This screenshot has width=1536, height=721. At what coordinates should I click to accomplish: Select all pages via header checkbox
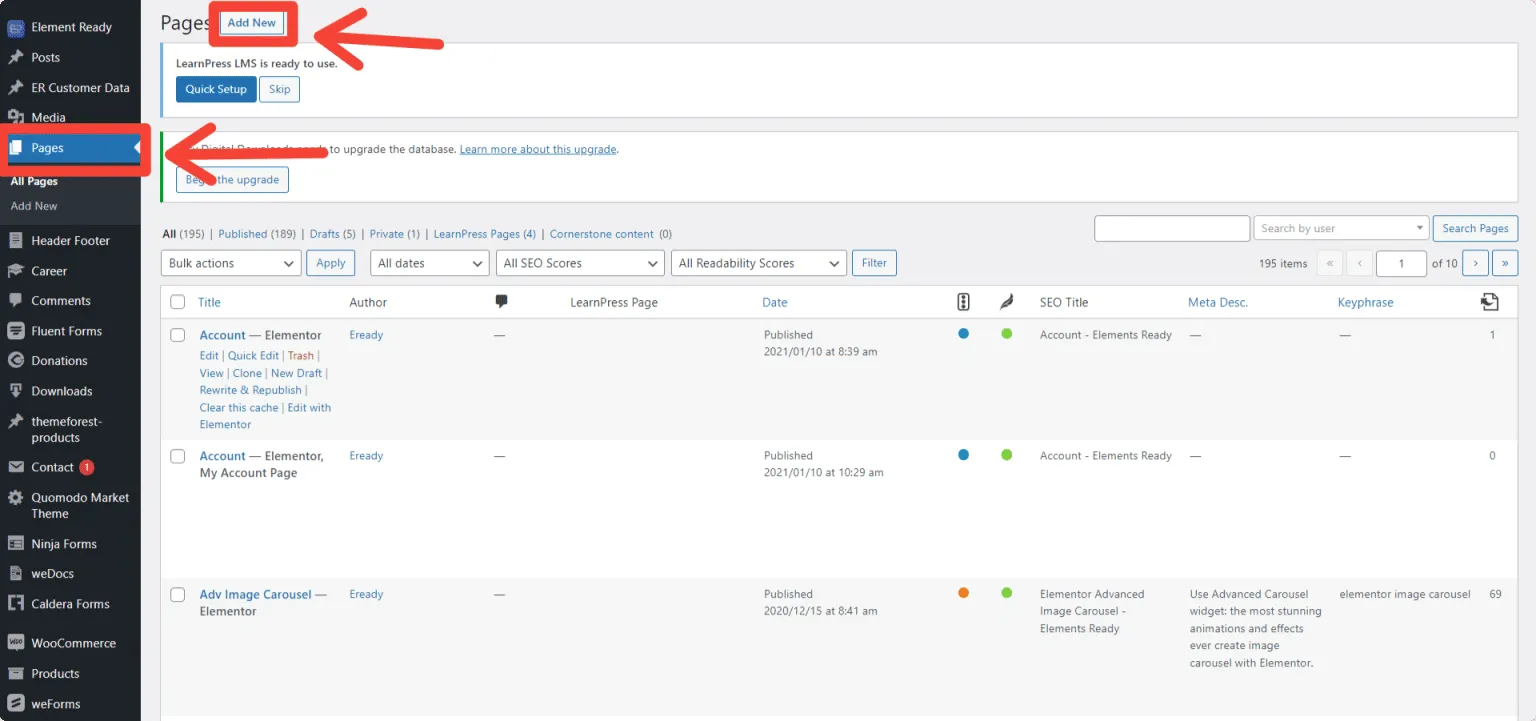click(177, 301)
